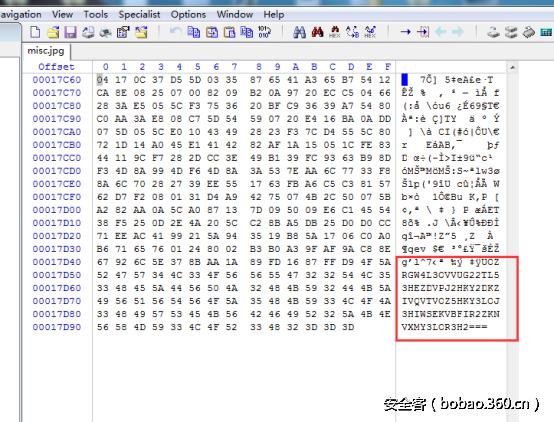Click the Replace Text icon
This screenshot has width=554, height=422.
pos(352,32)
